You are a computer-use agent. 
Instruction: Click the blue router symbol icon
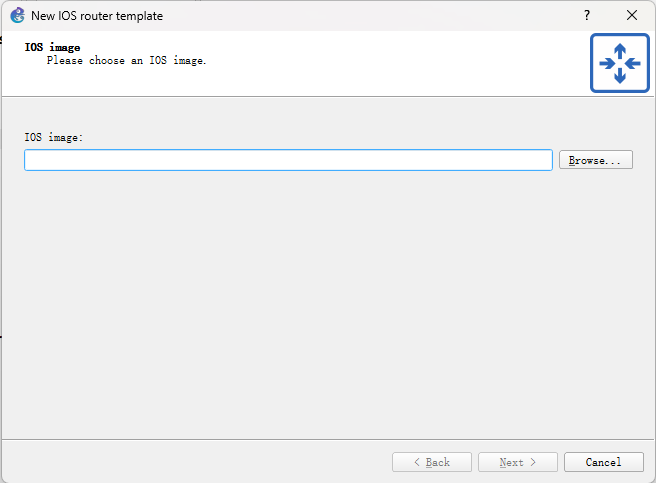click(x=619, y=63)
